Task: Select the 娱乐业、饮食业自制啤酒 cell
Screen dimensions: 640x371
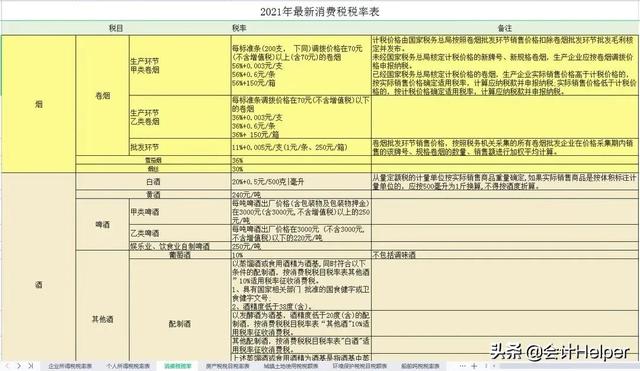Action: [180, 246]
